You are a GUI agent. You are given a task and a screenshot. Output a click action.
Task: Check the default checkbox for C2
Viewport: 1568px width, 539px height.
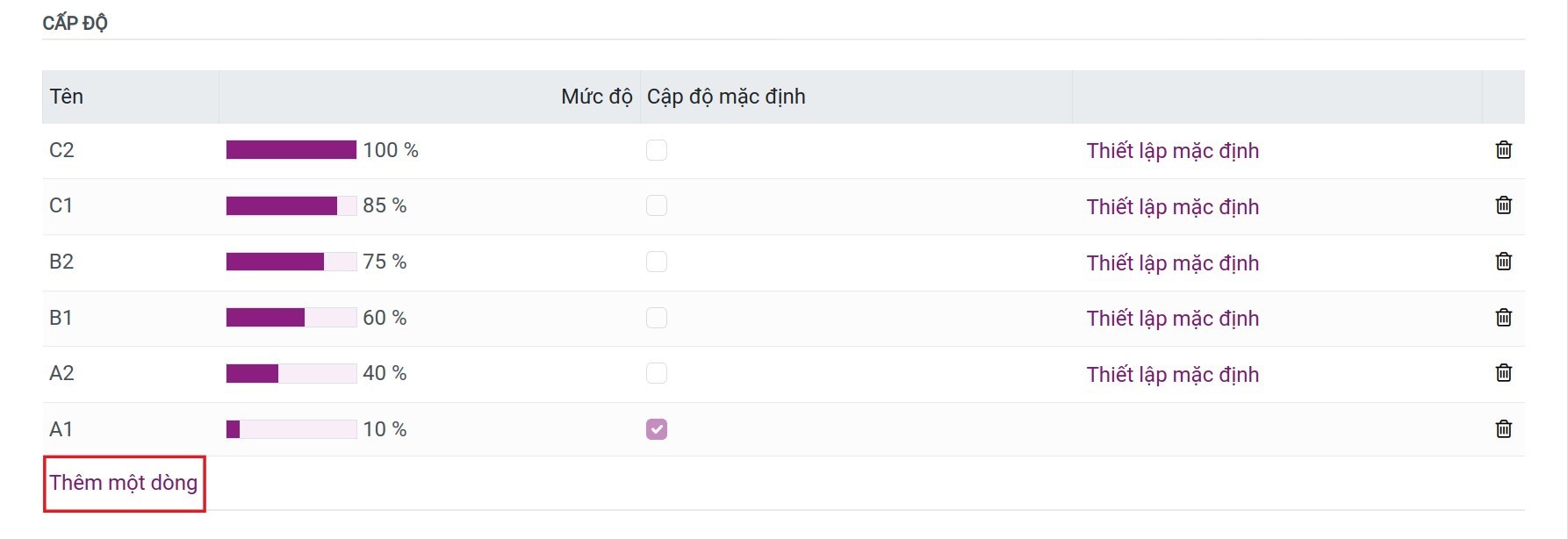click(x=657, y=150)
